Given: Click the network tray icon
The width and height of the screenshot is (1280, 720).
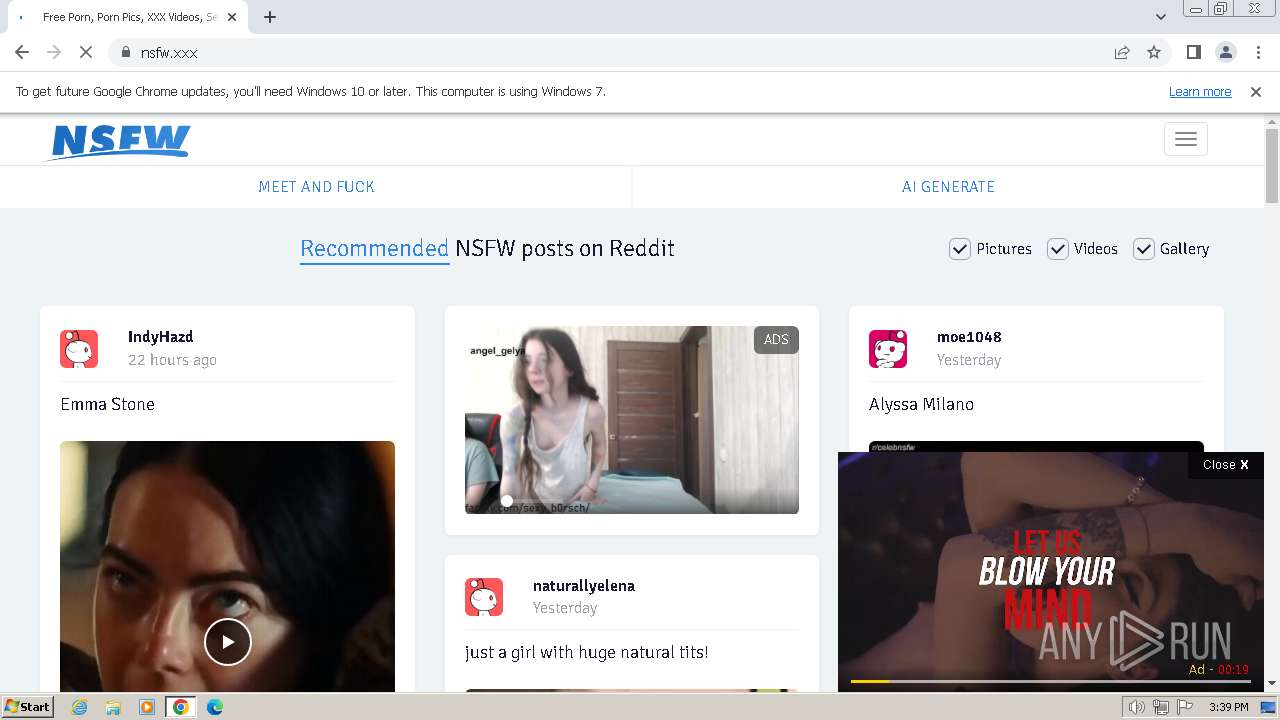Looking at the screenshot, I should click(x=1161, y=707).
